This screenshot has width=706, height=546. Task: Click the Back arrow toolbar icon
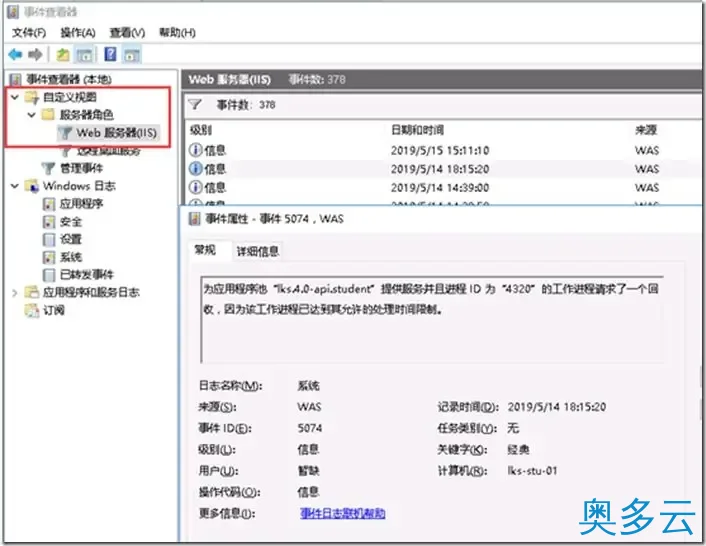pyautogui.click(x=15, y=55)
